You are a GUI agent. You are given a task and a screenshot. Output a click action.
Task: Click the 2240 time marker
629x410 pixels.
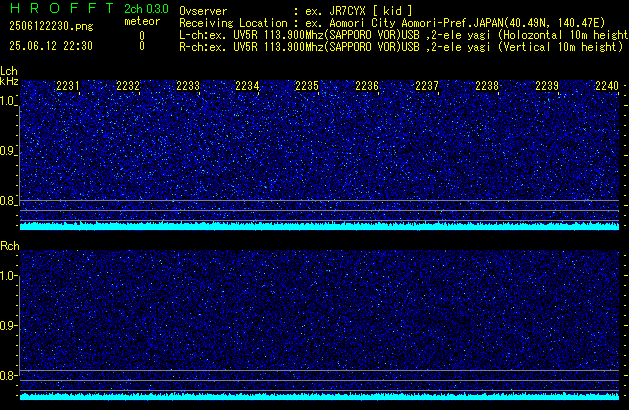coord(607,86)
